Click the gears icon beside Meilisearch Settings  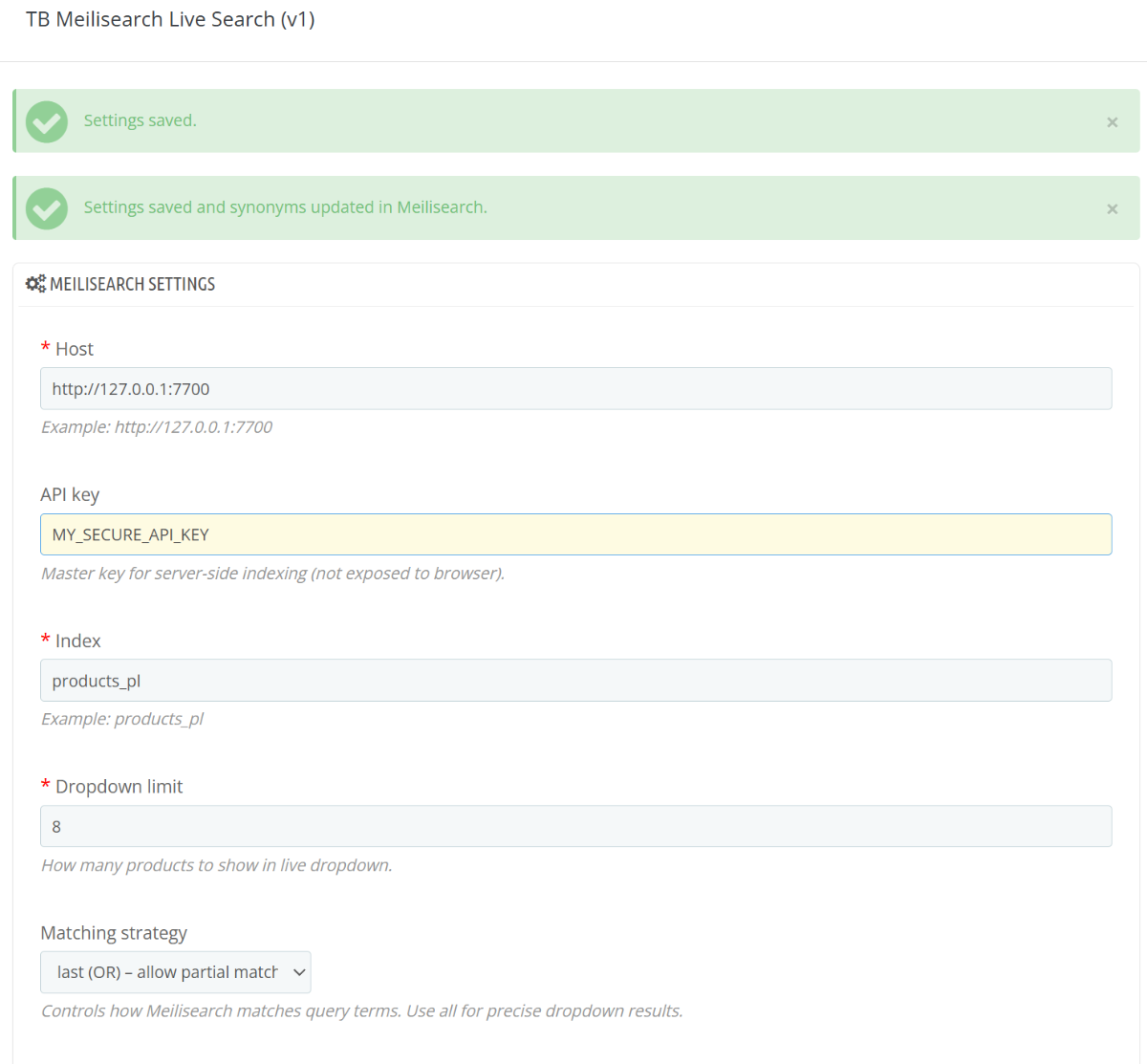pos(35,284)
